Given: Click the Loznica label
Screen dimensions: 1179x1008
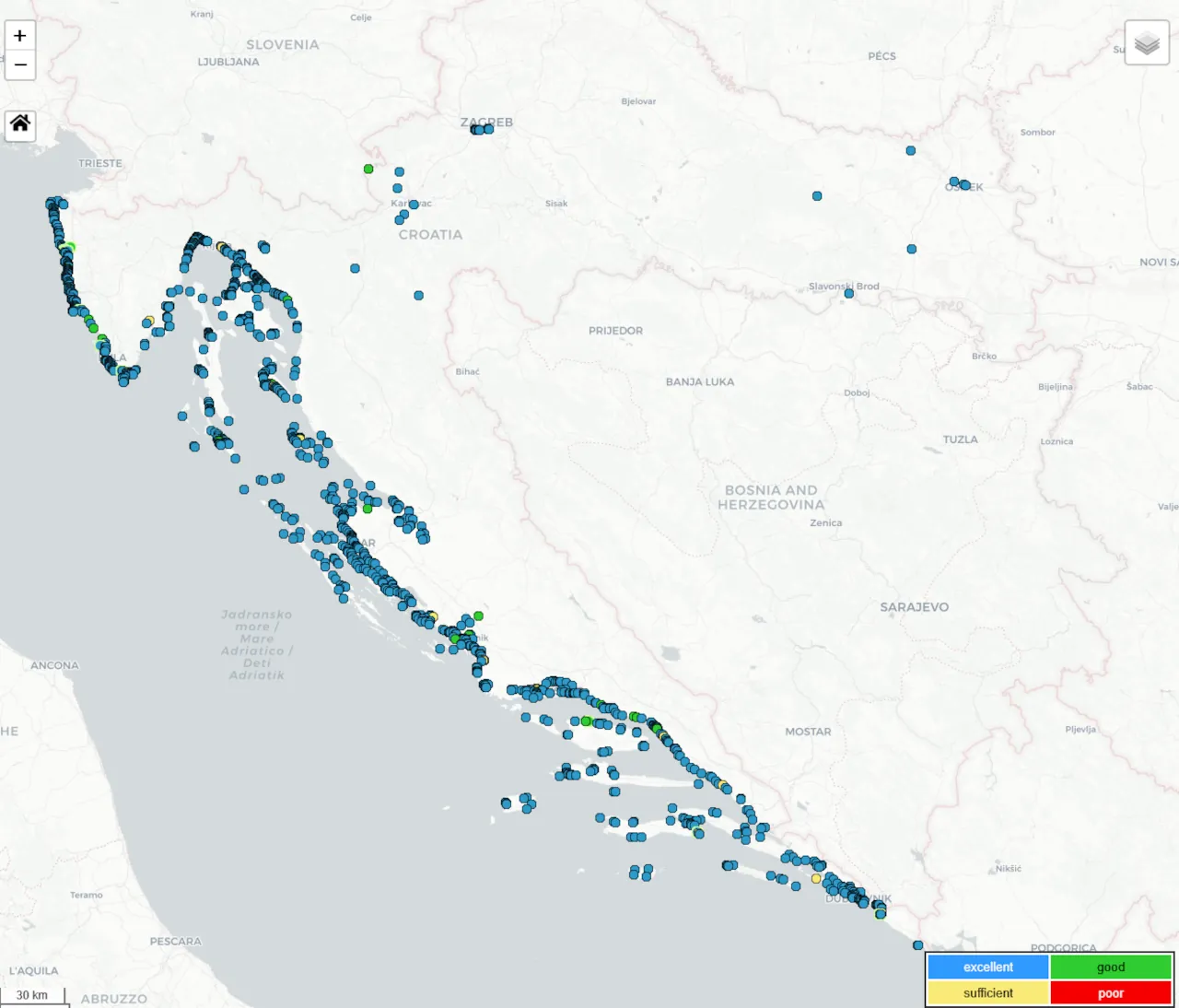Looking at the screenshot, I should 1056,441.
